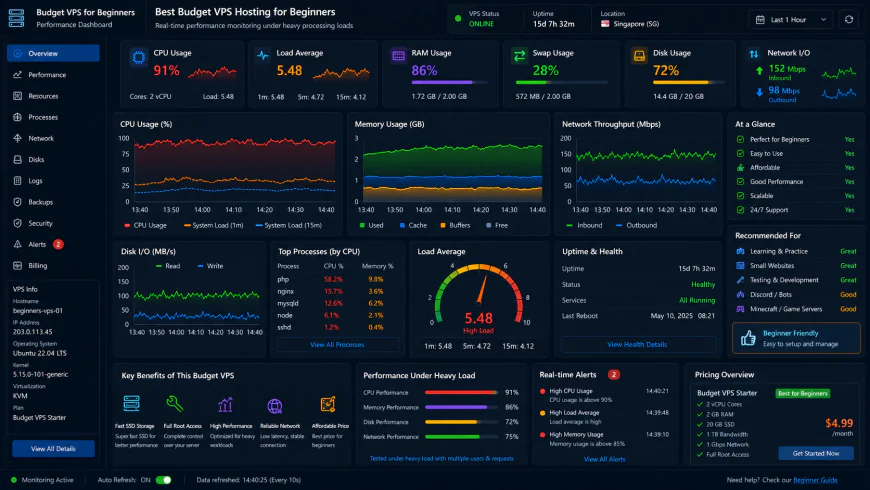Toggle the Inbound legend in Network Throughput
Viewport: 870px width, 490px height.
pos(584,225)
